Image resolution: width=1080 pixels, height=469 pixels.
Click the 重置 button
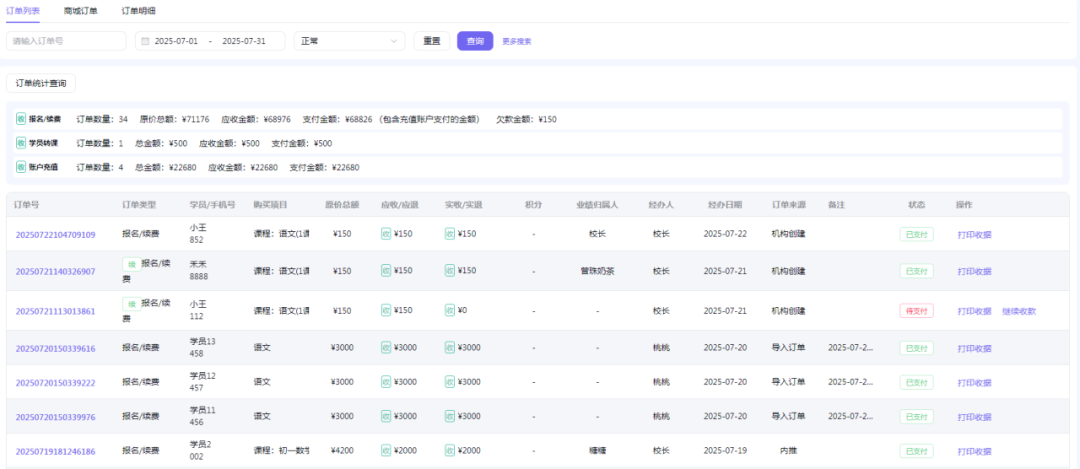click(x=431, y=41)
